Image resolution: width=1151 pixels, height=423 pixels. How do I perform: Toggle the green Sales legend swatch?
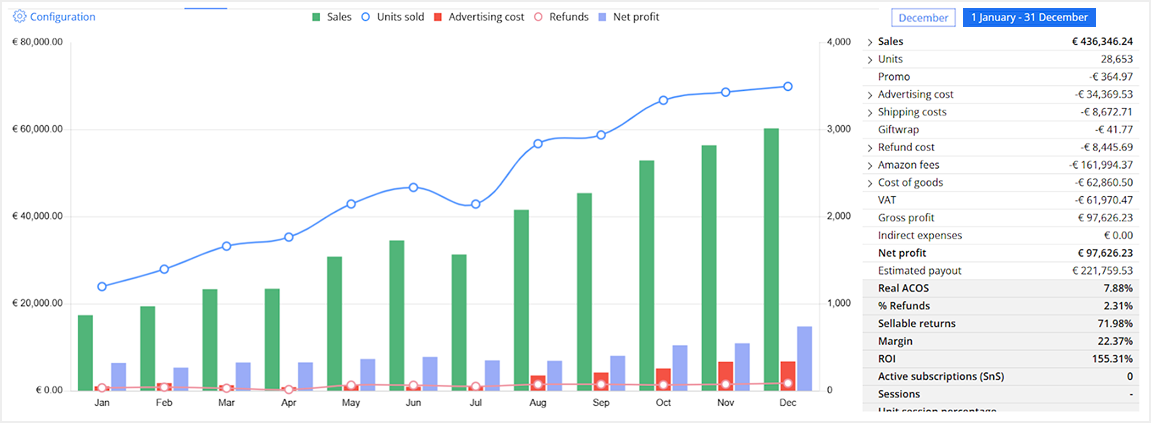316,16
